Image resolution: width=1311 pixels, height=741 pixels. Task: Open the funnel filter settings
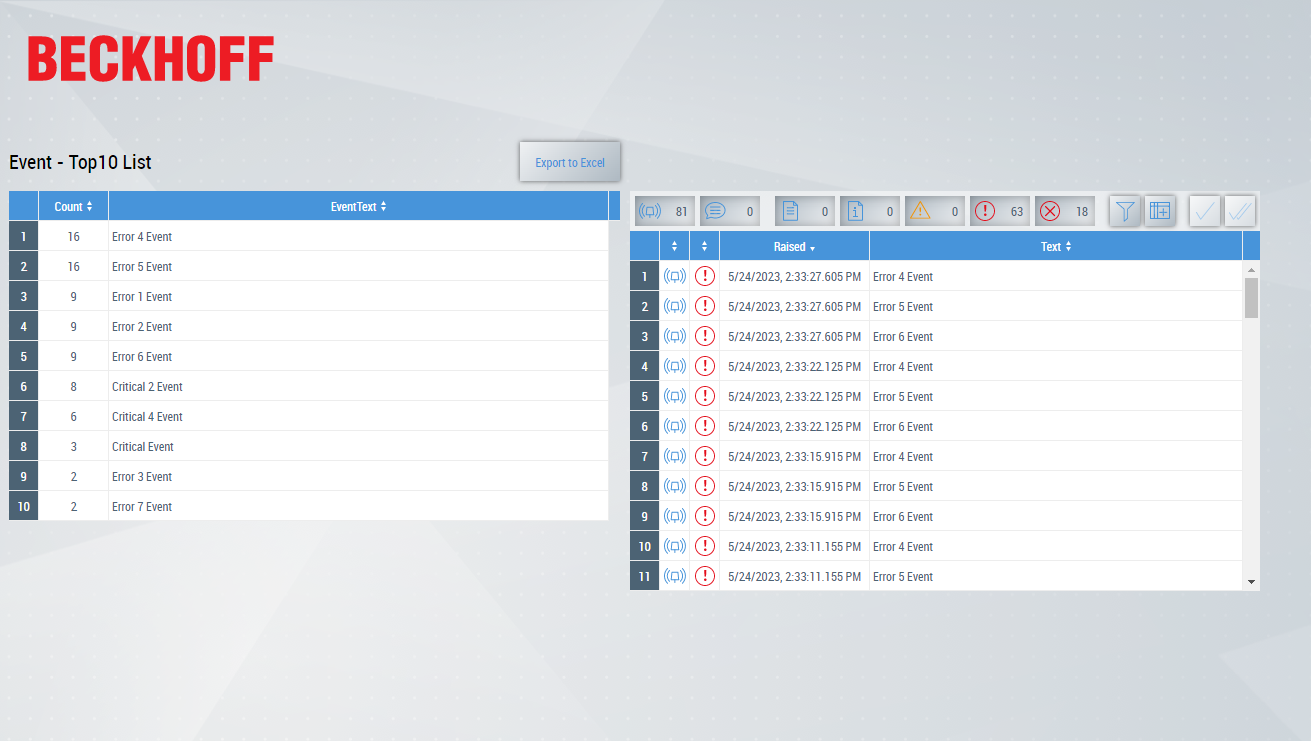(1126, 211)
